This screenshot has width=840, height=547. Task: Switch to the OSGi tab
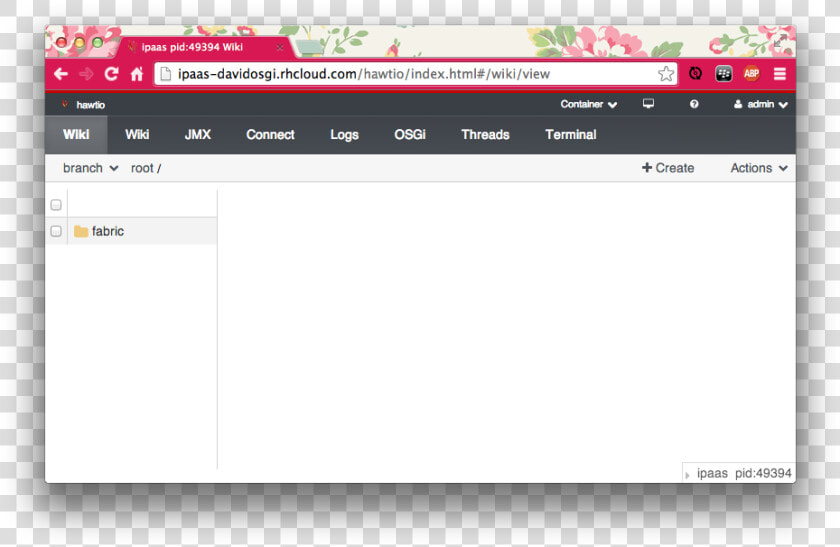click(410, 135)
